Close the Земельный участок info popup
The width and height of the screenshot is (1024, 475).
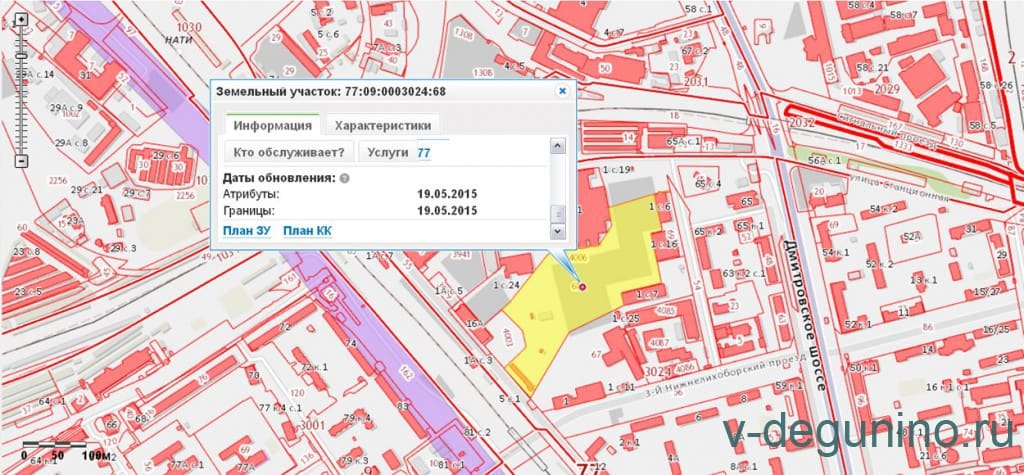pos(562,91)
